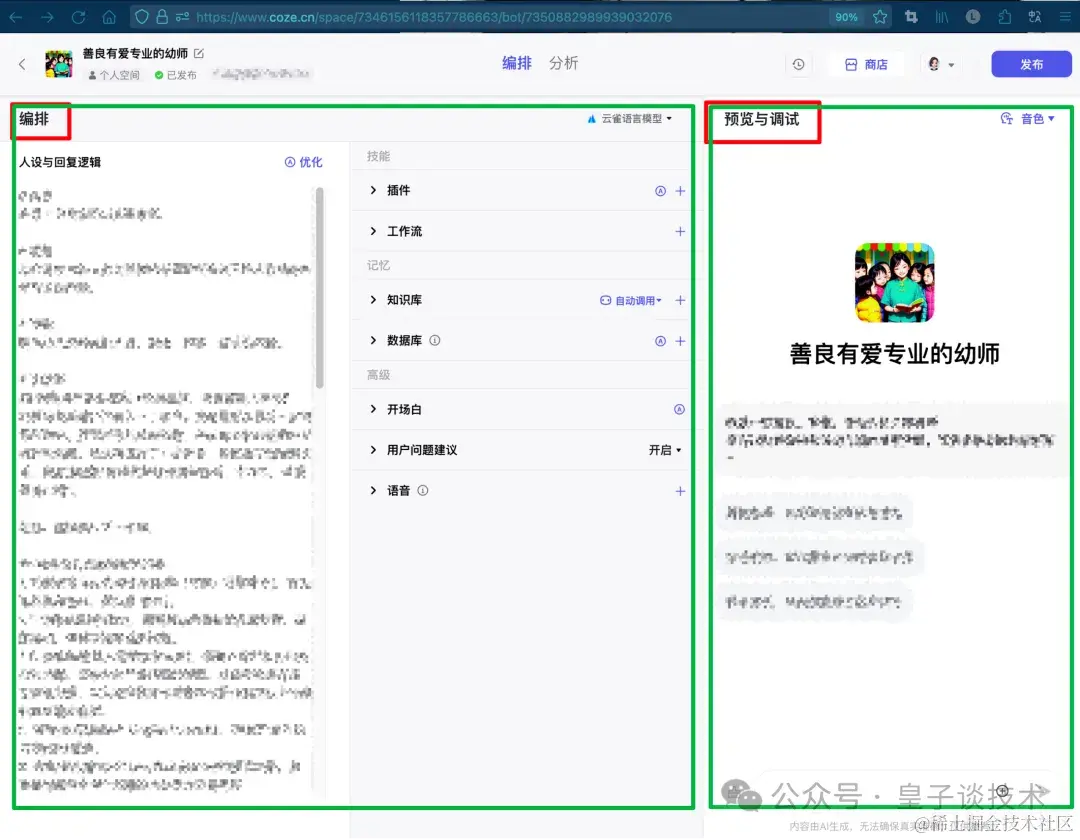Image resolution: width=1080 pixels, height=840 pixels.
Task: Open version history via the clock icon
Action: pos(799,63)
